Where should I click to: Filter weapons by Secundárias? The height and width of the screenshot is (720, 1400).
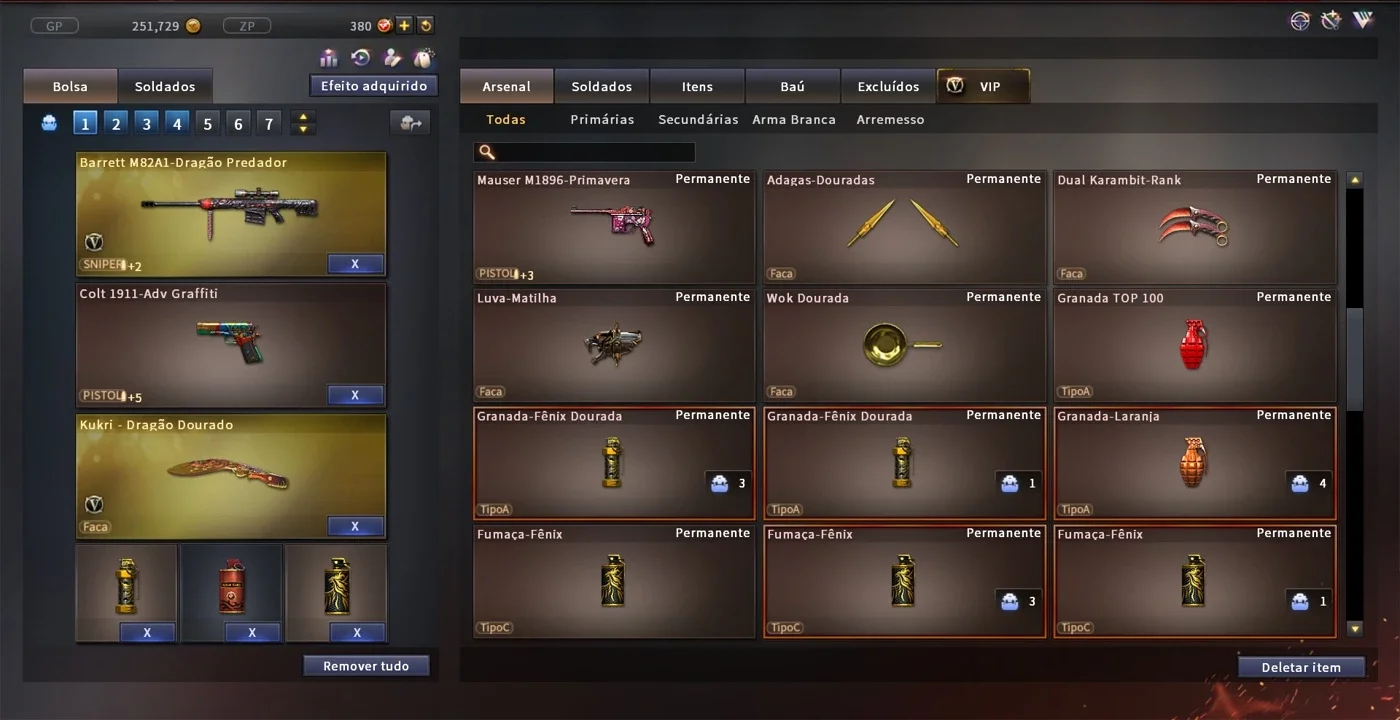click(698, 119)
